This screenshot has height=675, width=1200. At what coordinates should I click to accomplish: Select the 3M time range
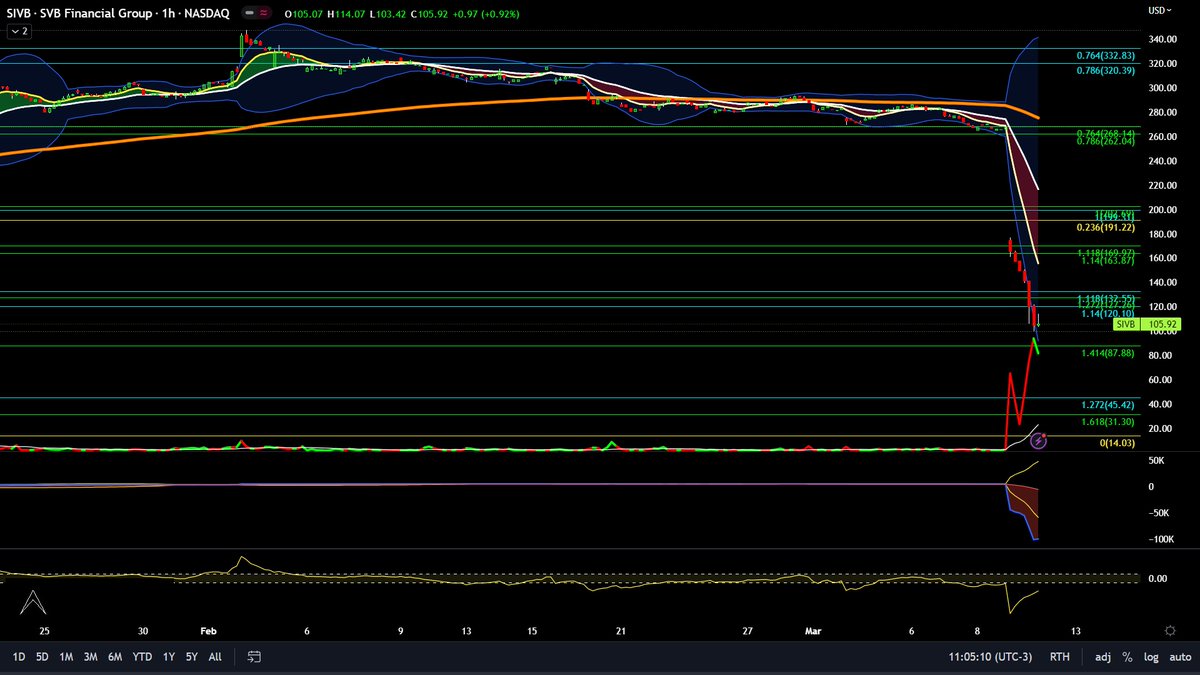(x=90, y=657)
